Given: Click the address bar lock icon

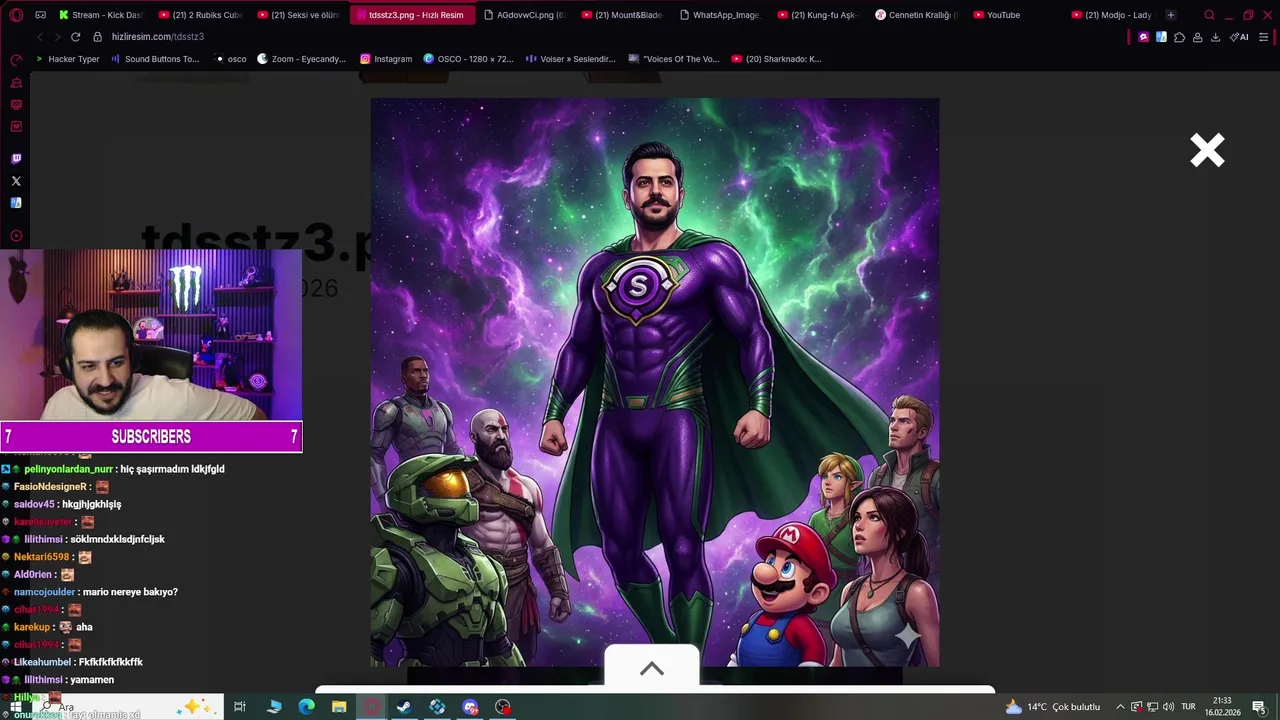Looking at the screenshot, I should 98,37.
